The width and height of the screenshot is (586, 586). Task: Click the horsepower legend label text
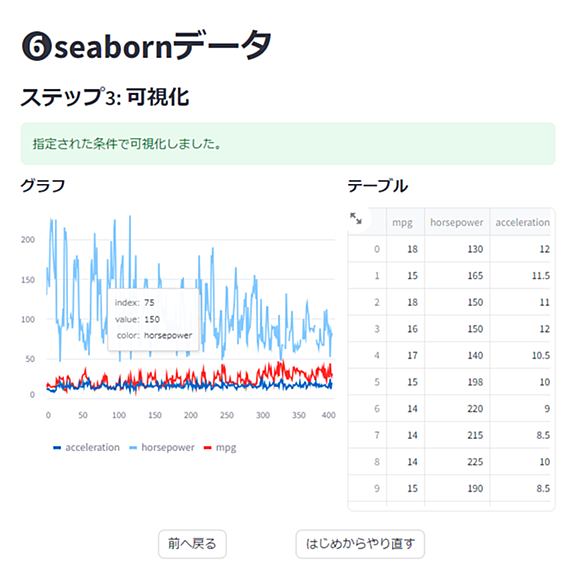click(x=168, y=447)
